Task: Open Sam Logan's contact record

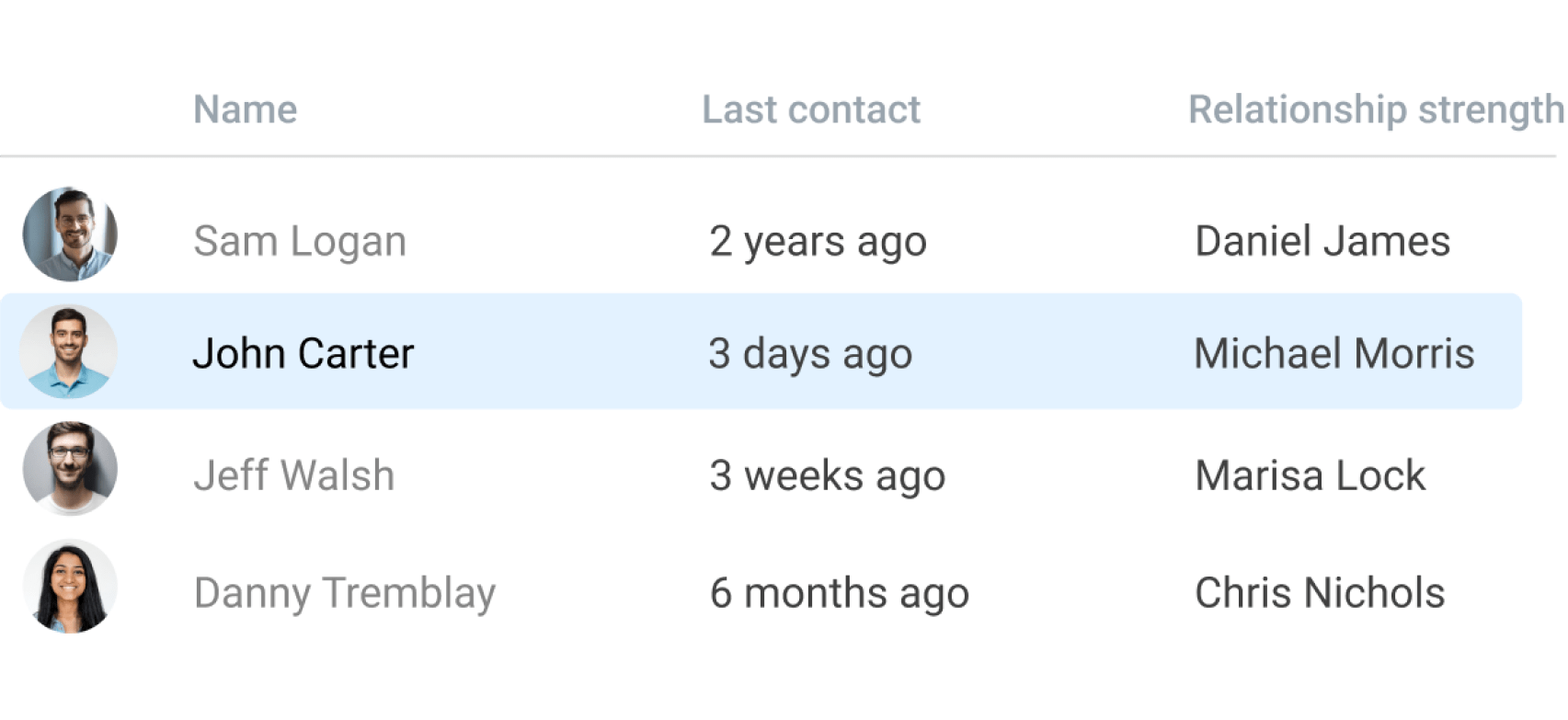Action: coord(300,242)
